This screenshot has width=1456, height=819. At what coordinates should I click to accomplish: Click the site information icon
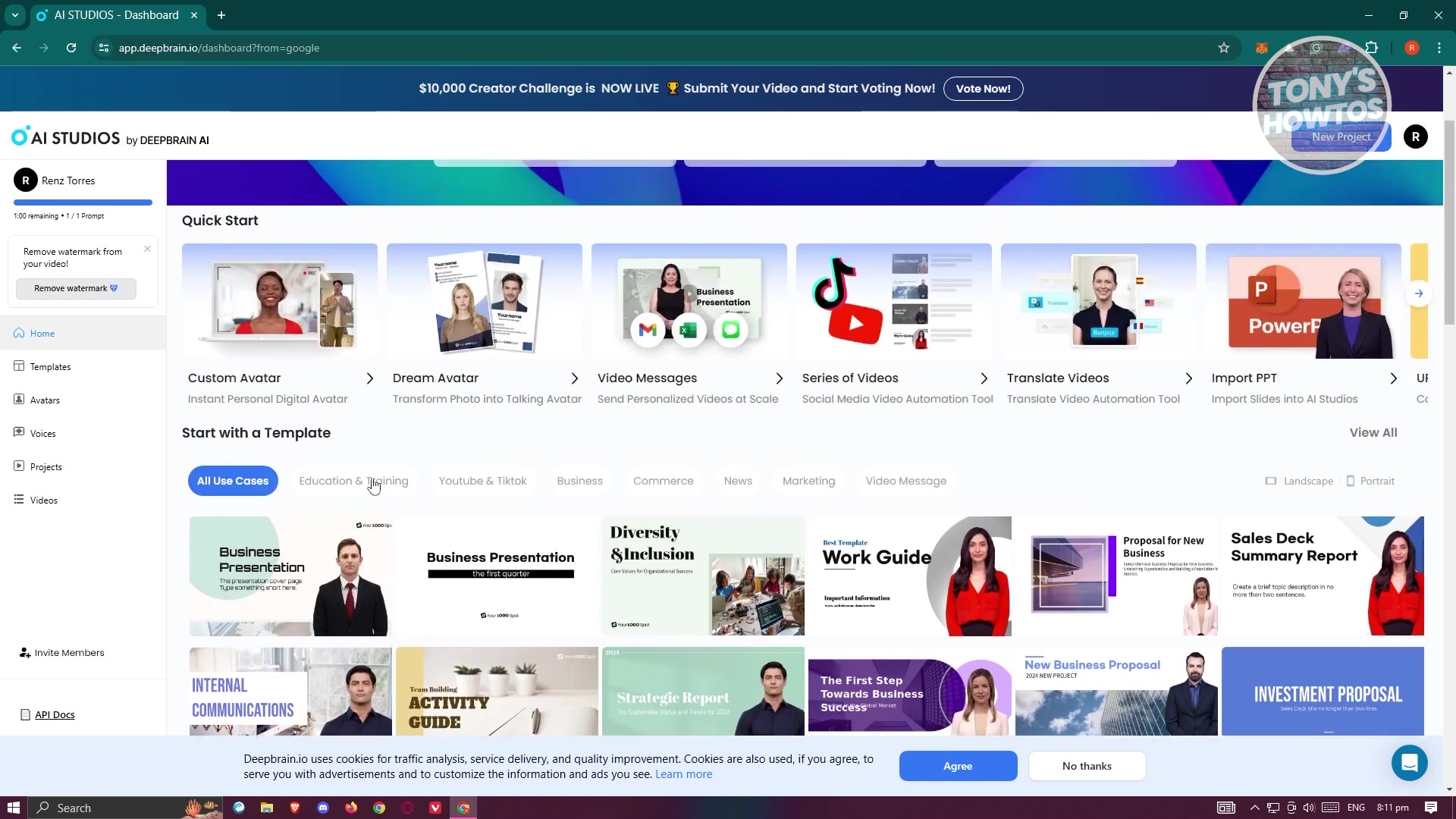[x=105, y=48]
